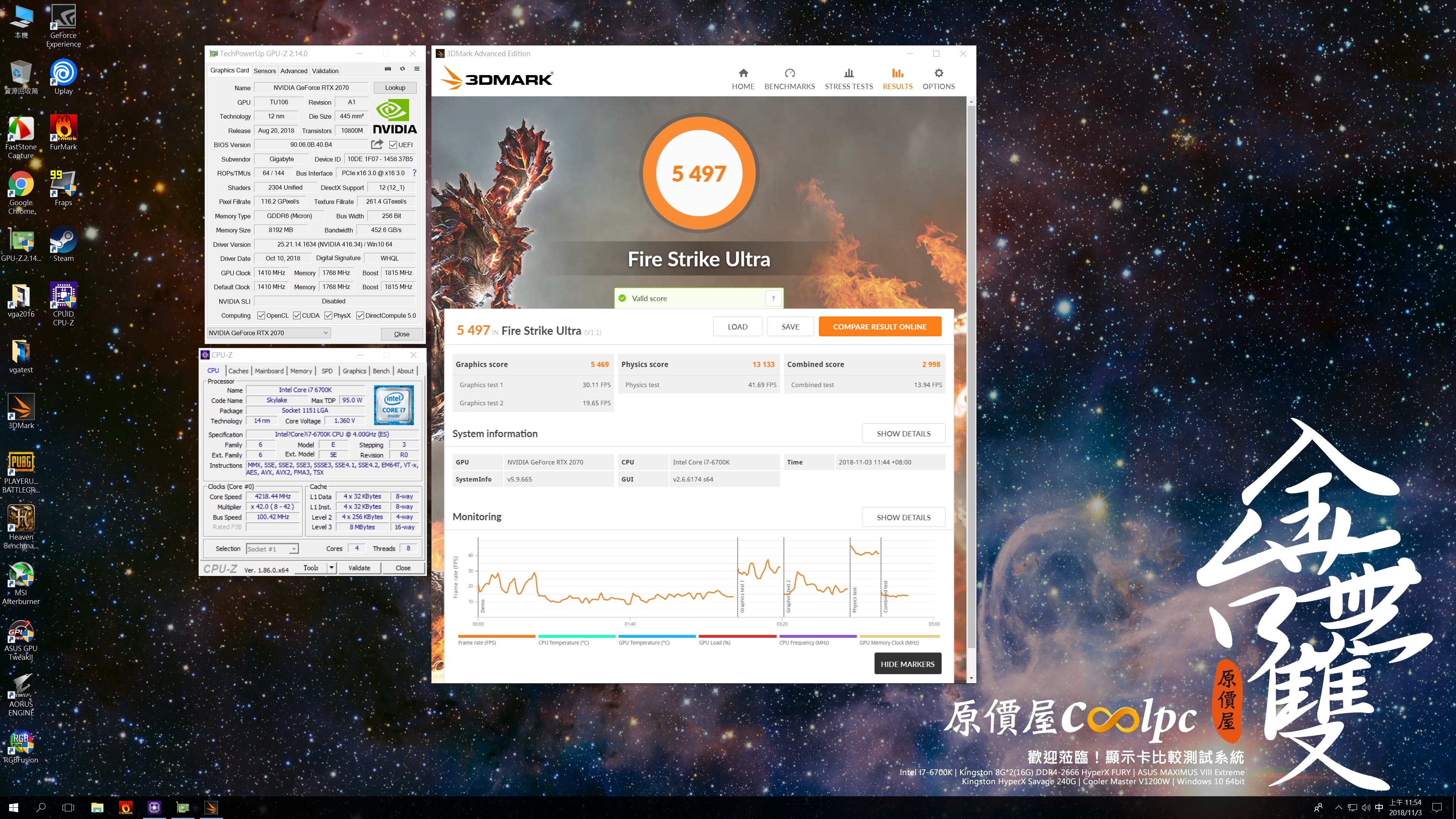Viewport: 1456px width, 819px height.
Task: Toggle DirectCompute 5.0 checkbox
Action: pos(360,315)
